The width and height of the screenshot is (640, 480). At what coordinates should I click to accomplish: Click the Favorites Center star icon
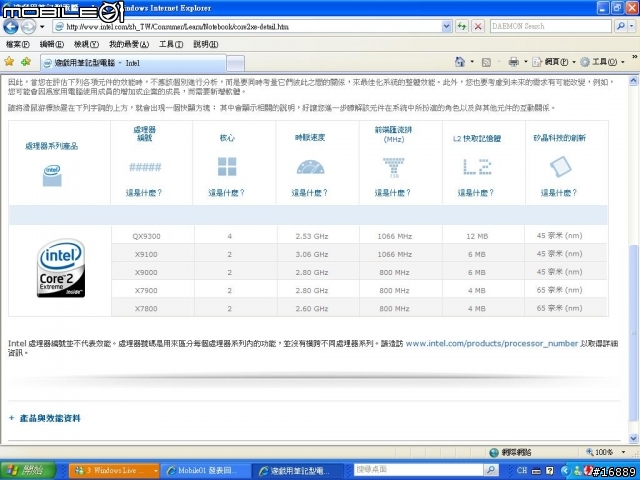pyautogui.click(x=9, y=62)
